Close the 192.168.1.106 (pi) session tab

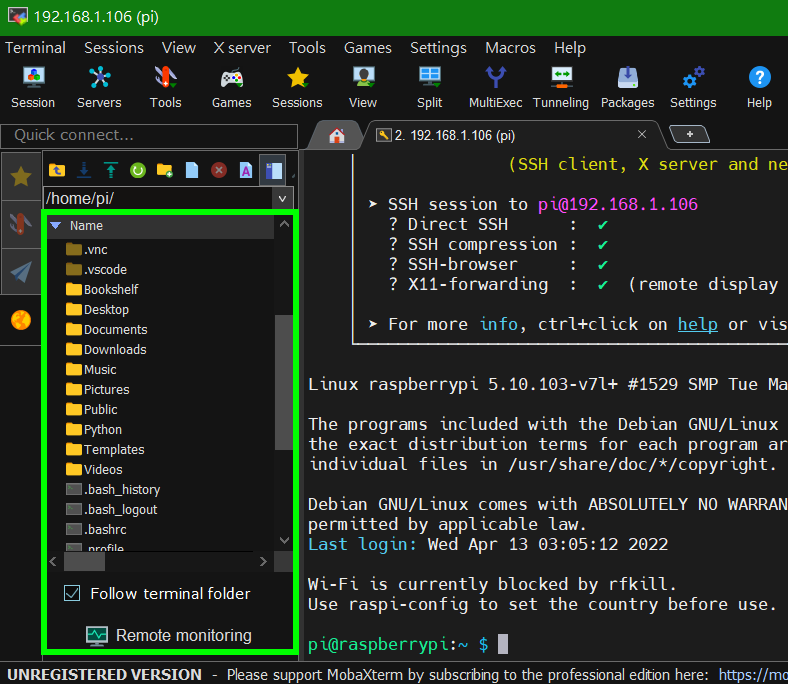tap(642, 134)
